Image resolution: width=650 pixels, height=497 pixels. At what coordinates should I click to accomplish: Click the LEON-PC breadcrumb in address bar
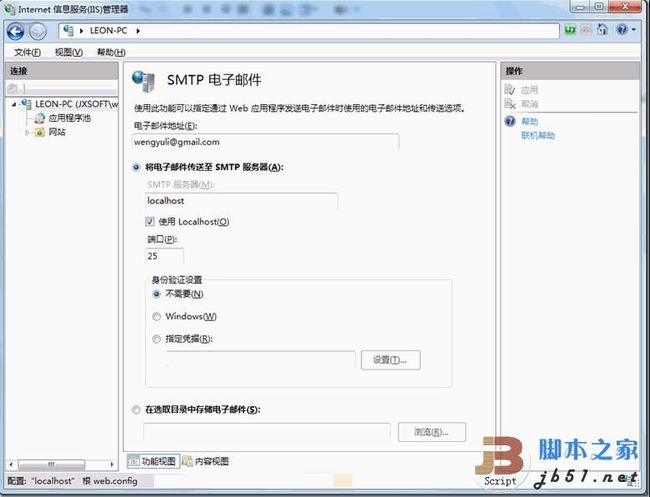(108, 31)
